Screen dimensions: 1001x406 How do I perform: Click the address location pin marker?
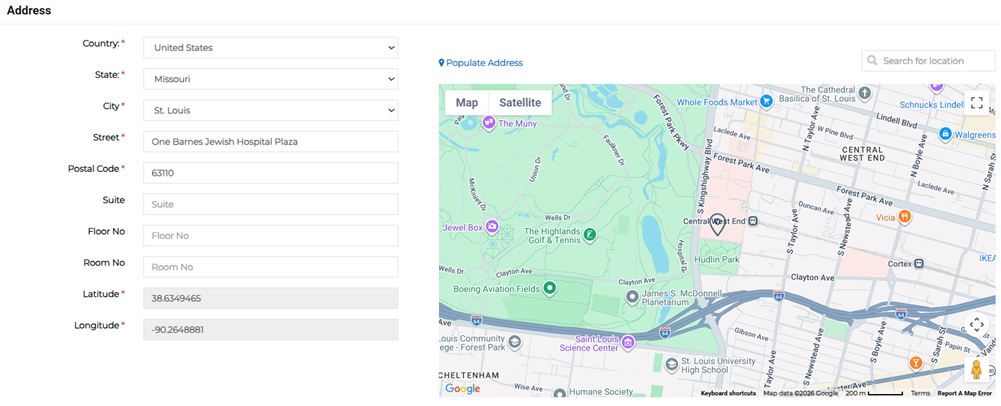click(x=718, y=225)
